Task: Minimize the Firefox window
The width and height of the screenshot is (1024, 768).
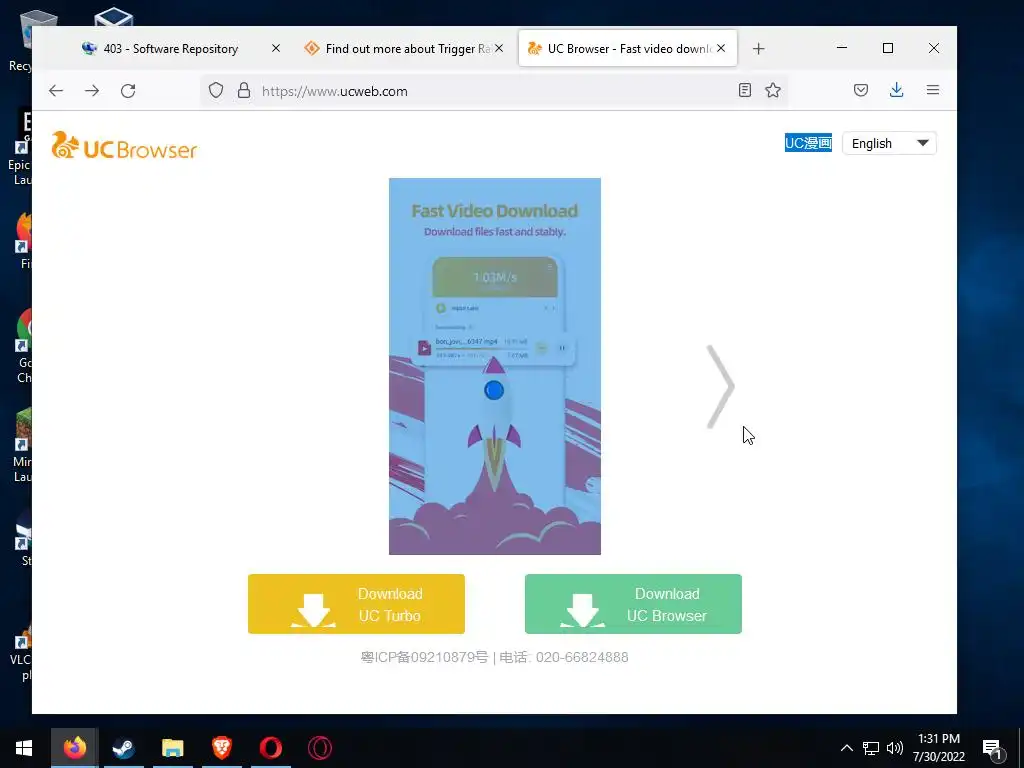Action: (x=842, y=48)
